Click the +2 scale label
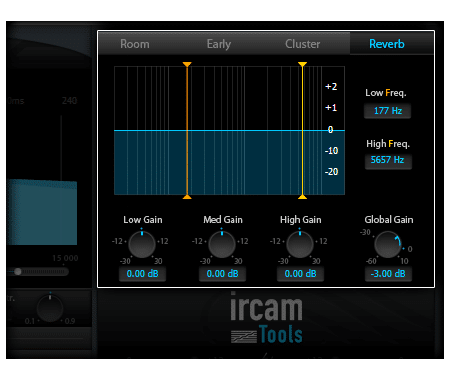 click(x=331, y=87)
